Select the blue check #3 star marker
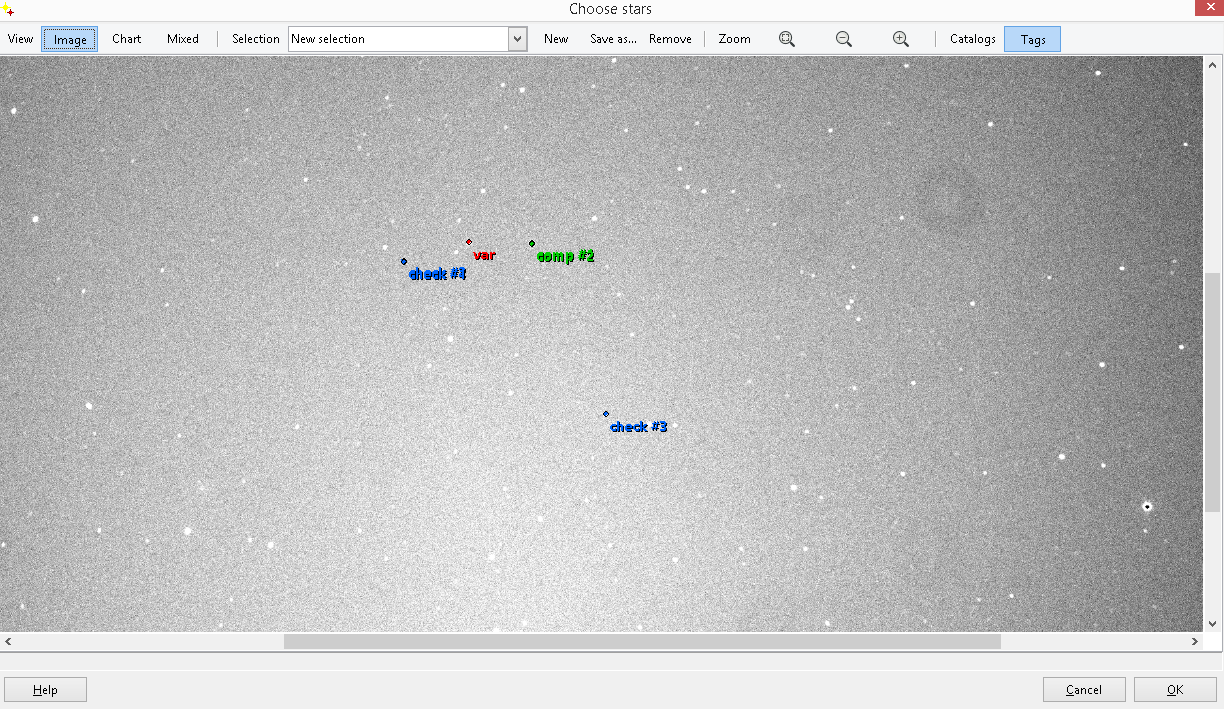Image resolution: width=1224 pixels, height=709 pixels. point(606,414)
